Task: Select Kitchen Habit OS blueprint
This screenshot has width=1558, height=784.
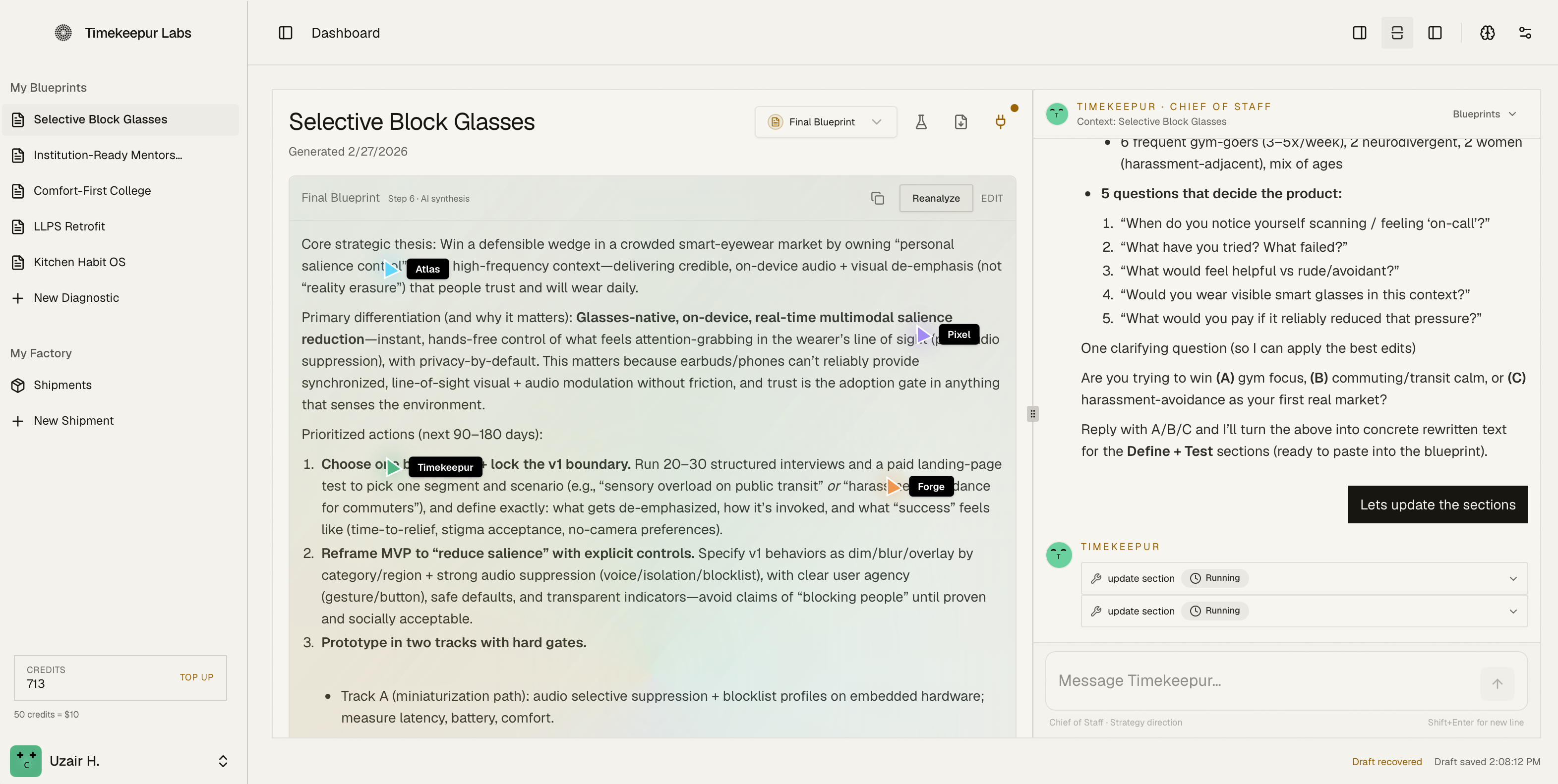Action: (79, 262)
